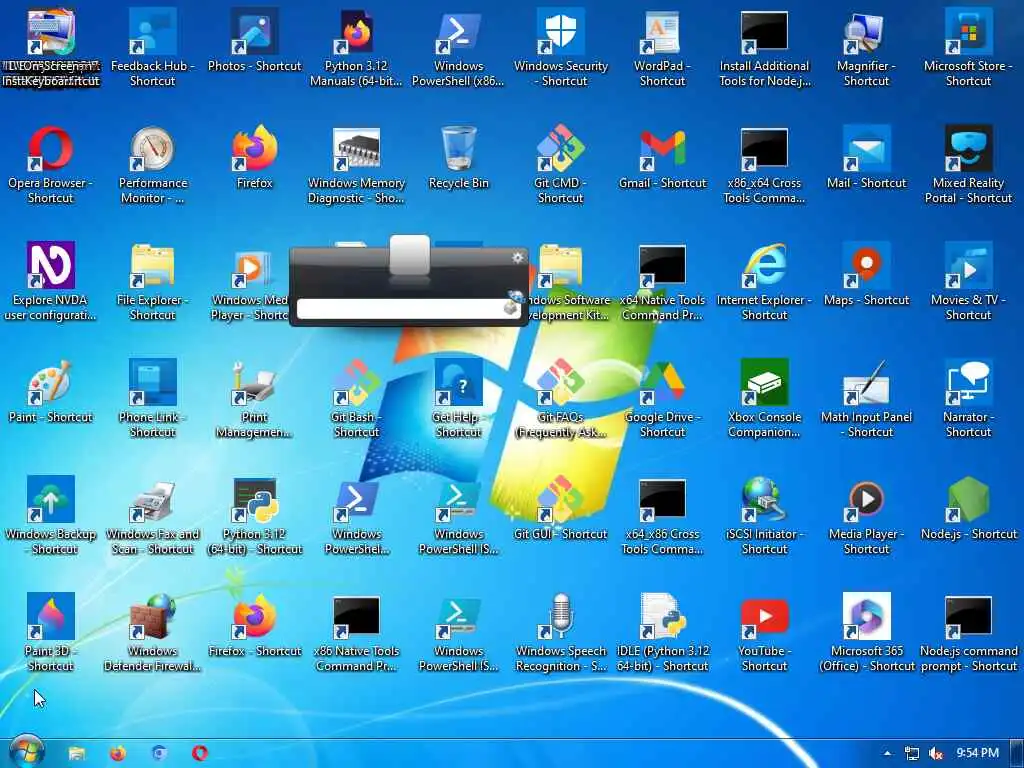Select the Math Input Panel shortcut
The height and width of the screenshot is (768, 1024).
pyautogui.click(x=866, y=398)
